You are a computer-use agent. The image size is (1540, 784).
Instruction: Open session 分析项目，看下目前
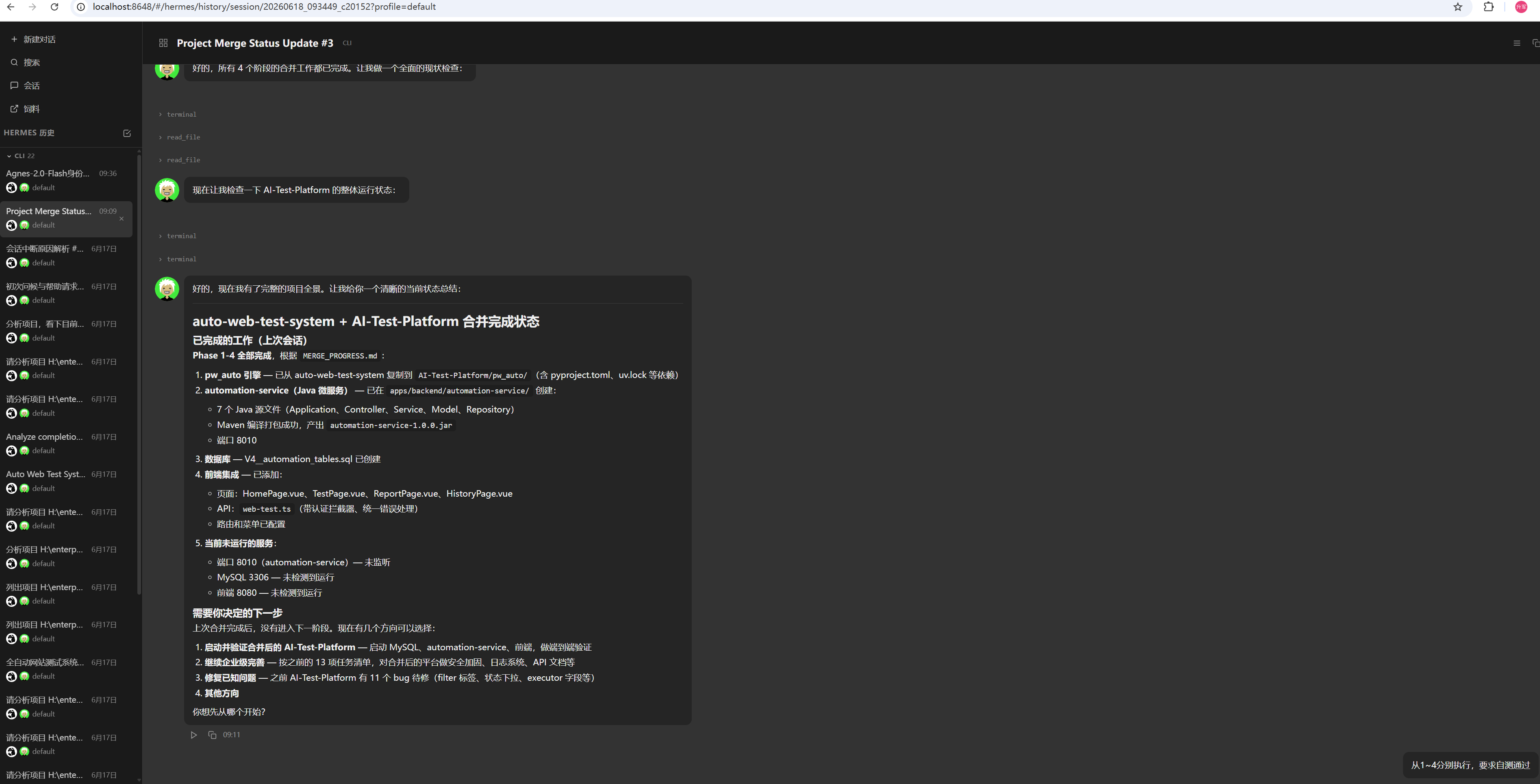pos(66,331)
